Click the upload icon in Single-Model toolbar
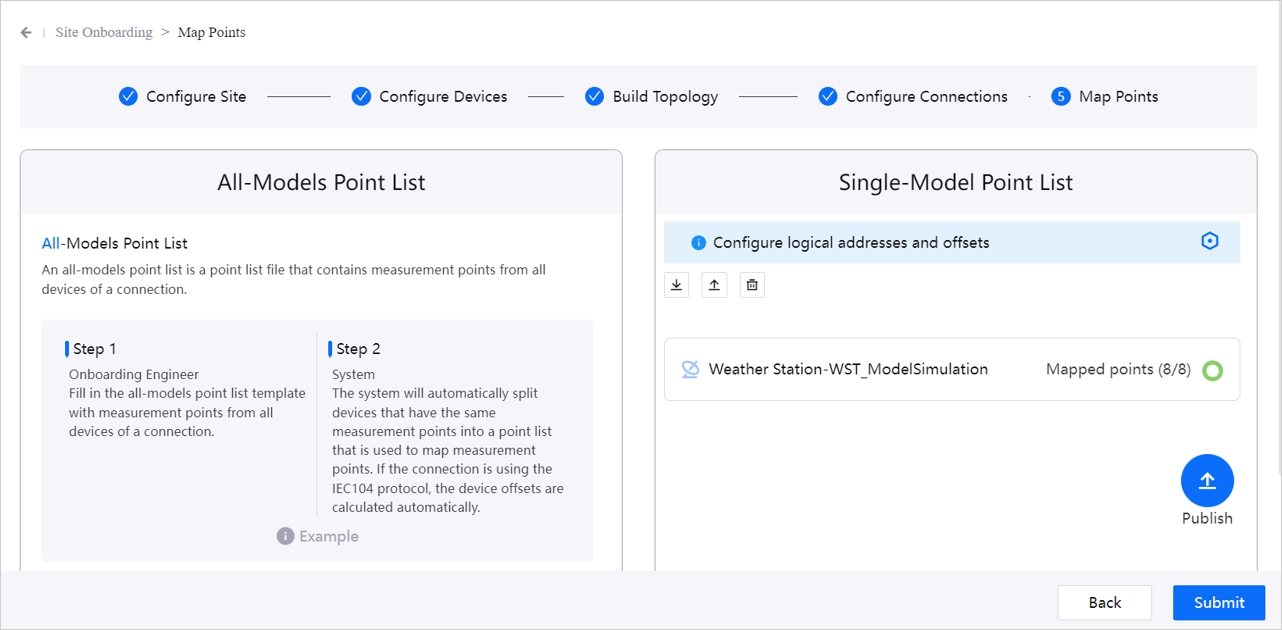 (x=714, y=285)
